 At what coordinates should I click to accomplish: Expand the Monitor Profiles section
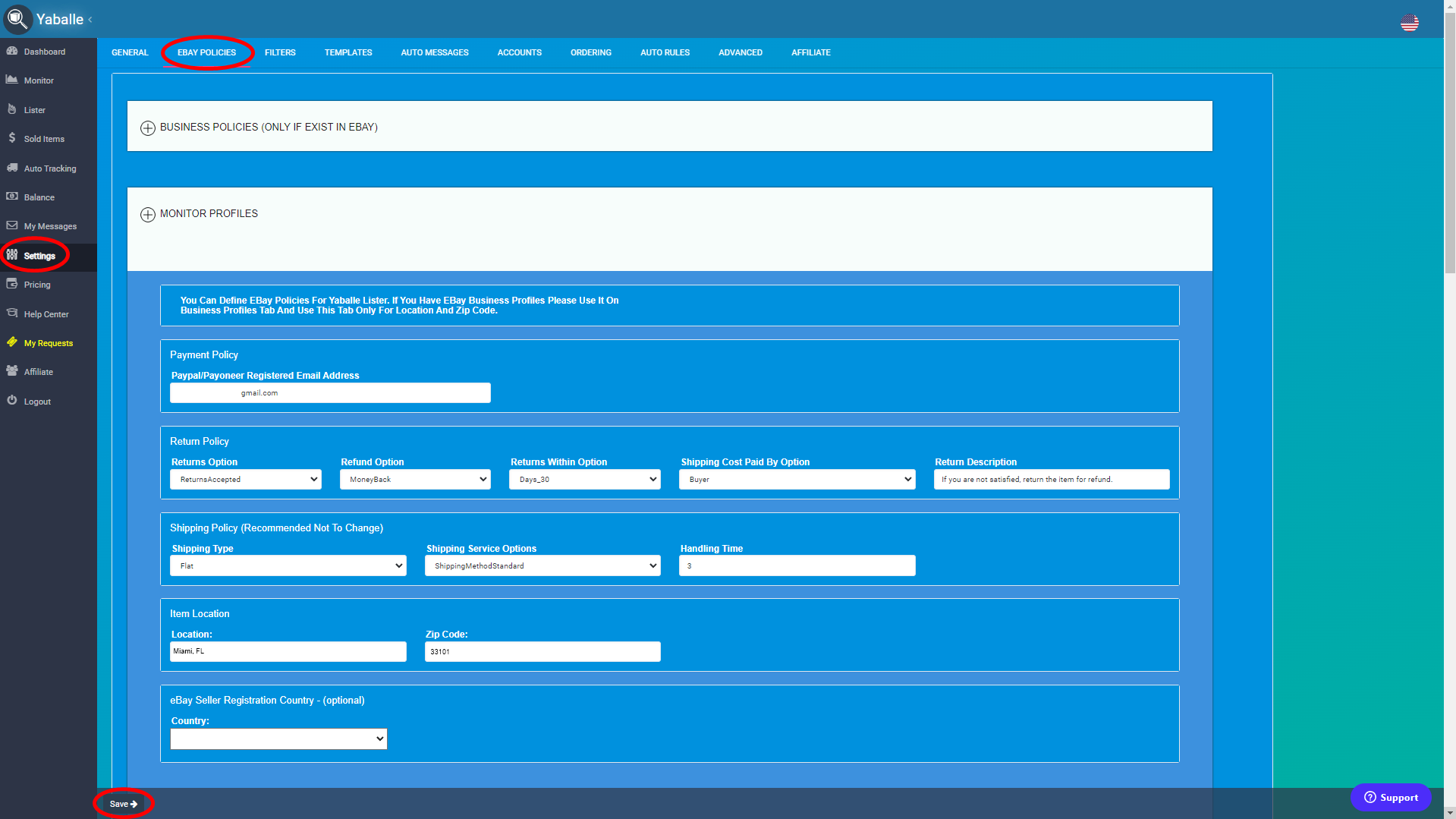(148, 215)
